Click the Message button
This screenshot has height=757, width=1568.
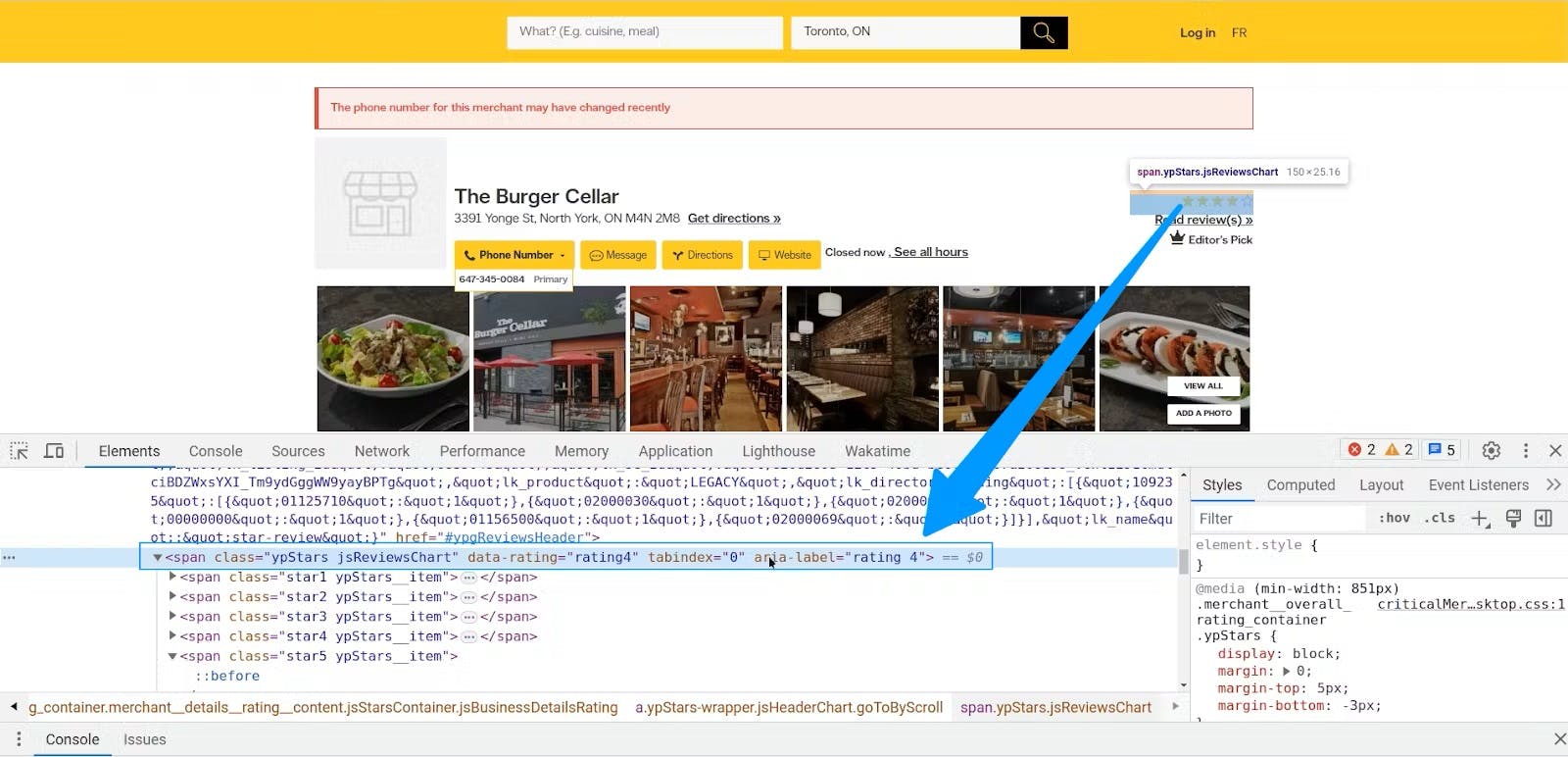[618, 255]
